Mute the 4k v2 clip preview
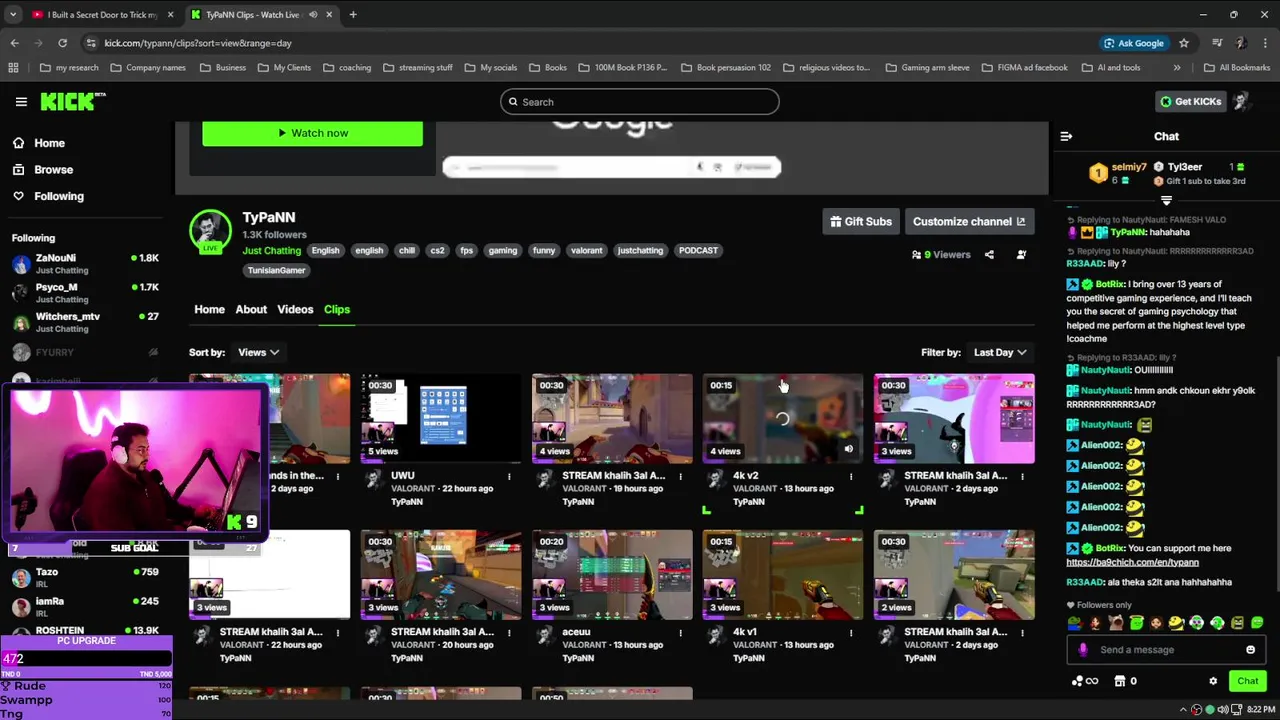 coord(848,449)
